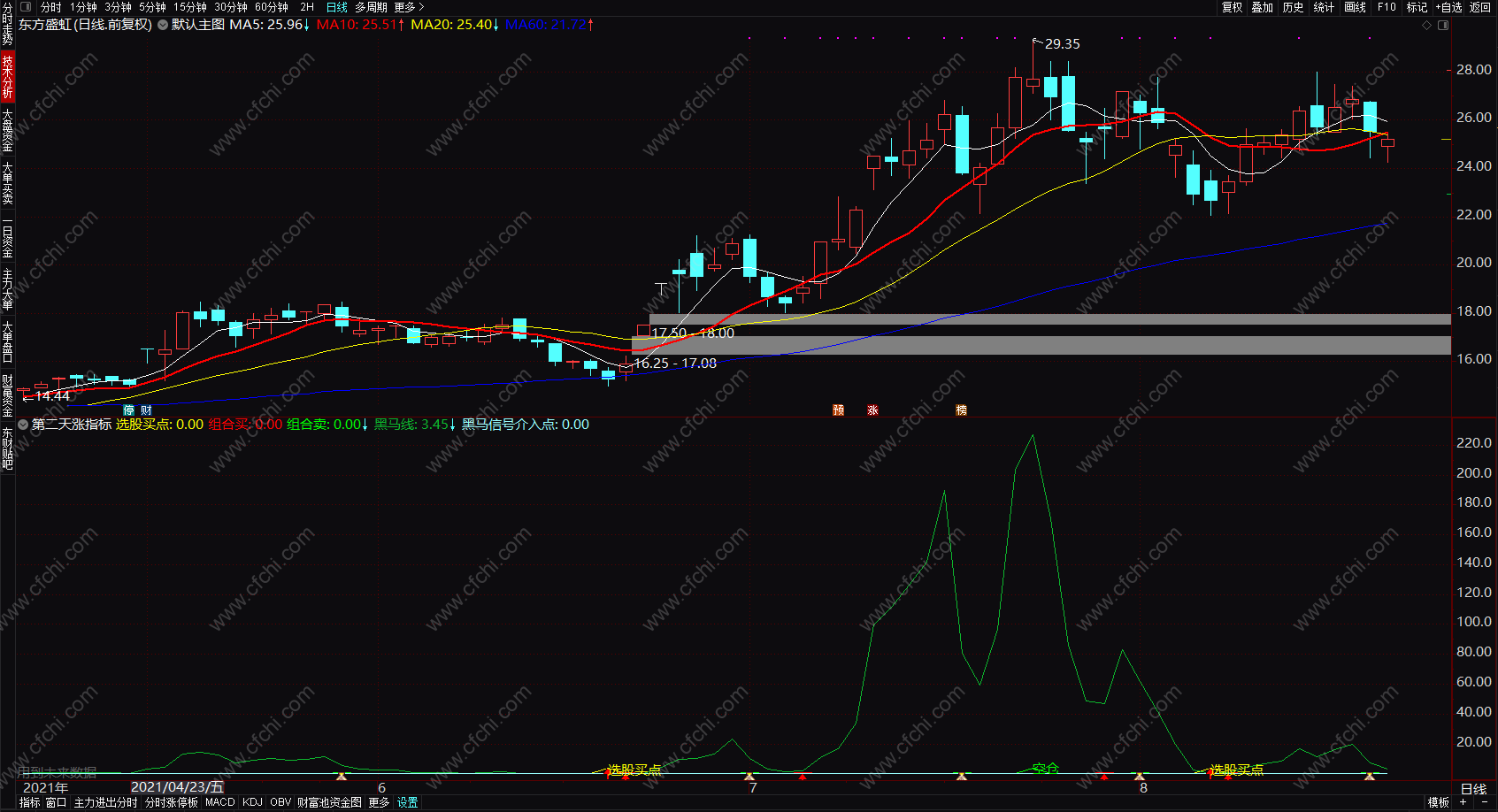
Task: Open the 设置 indicator settings
Action: tap(407, 802)
